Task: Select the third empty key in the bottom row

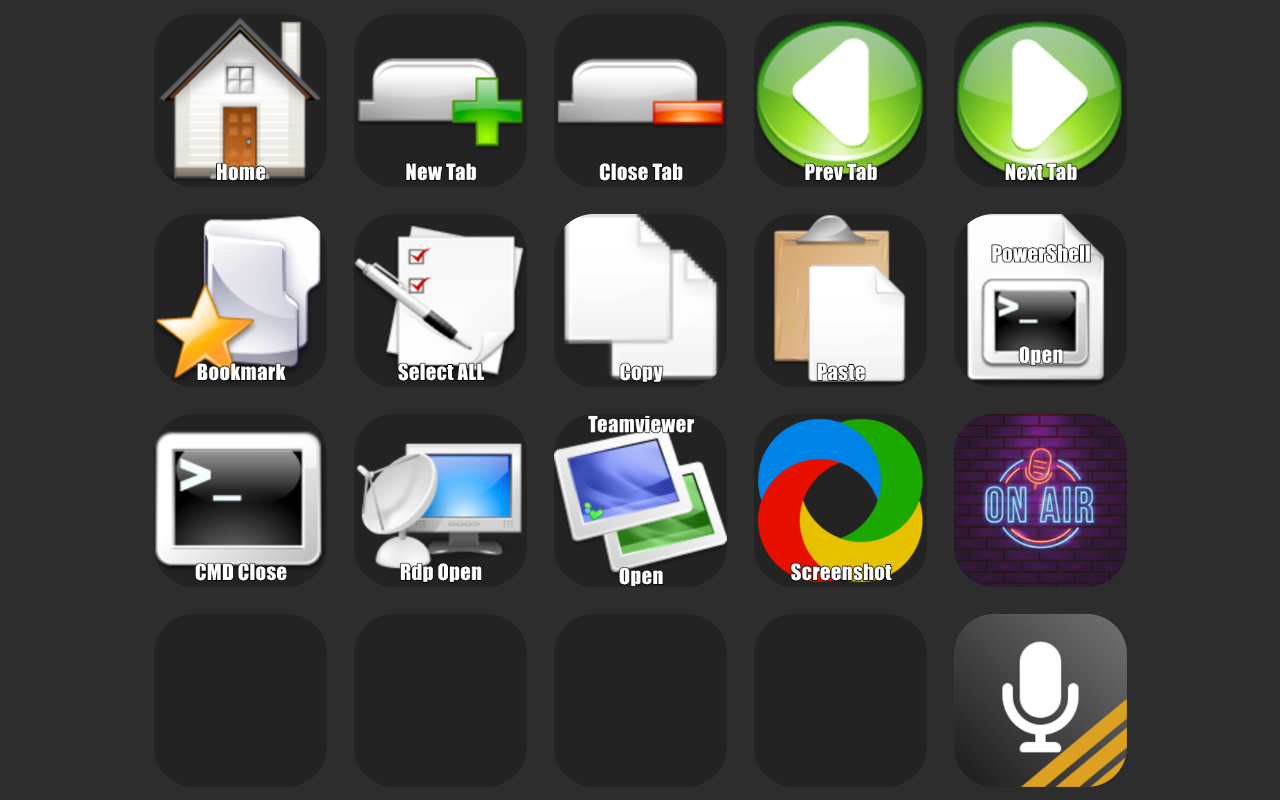Action: 640,700
